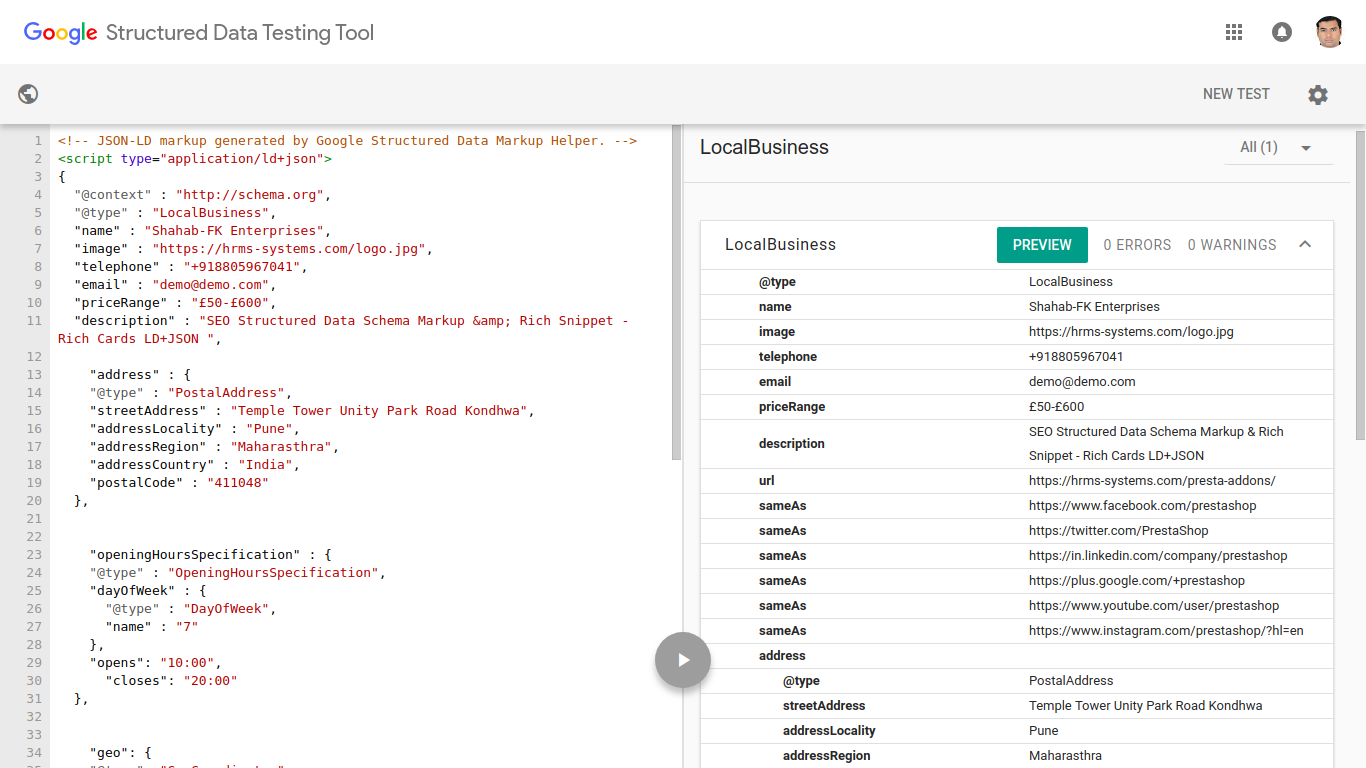Click the NEW TEST button
Screen dimensions: 1366x768
pyautogui.click(x=1236, y=94)
